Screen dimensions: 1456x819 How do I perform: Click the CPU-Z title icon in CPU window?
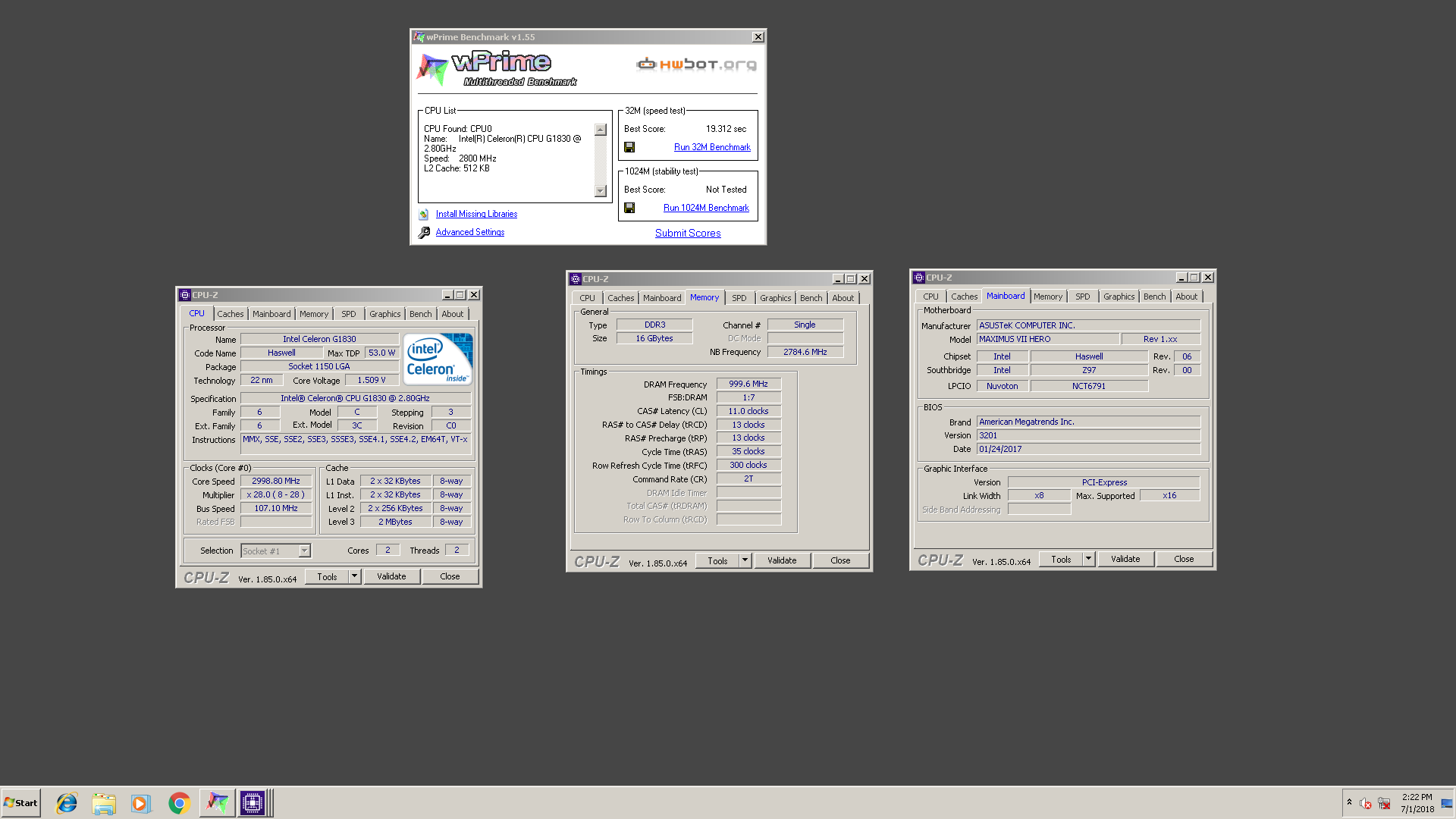click(185, 295)
